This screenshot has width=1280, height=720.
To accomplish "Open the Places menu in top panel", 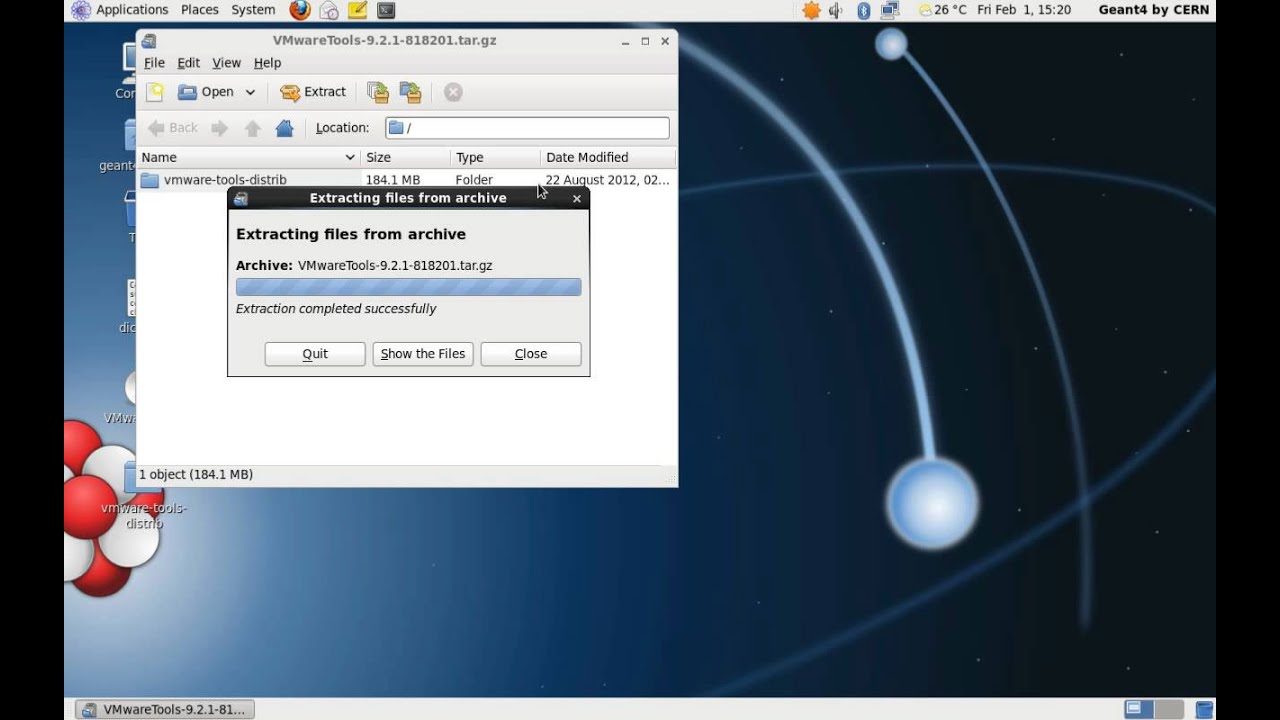I will coord(200,10).
